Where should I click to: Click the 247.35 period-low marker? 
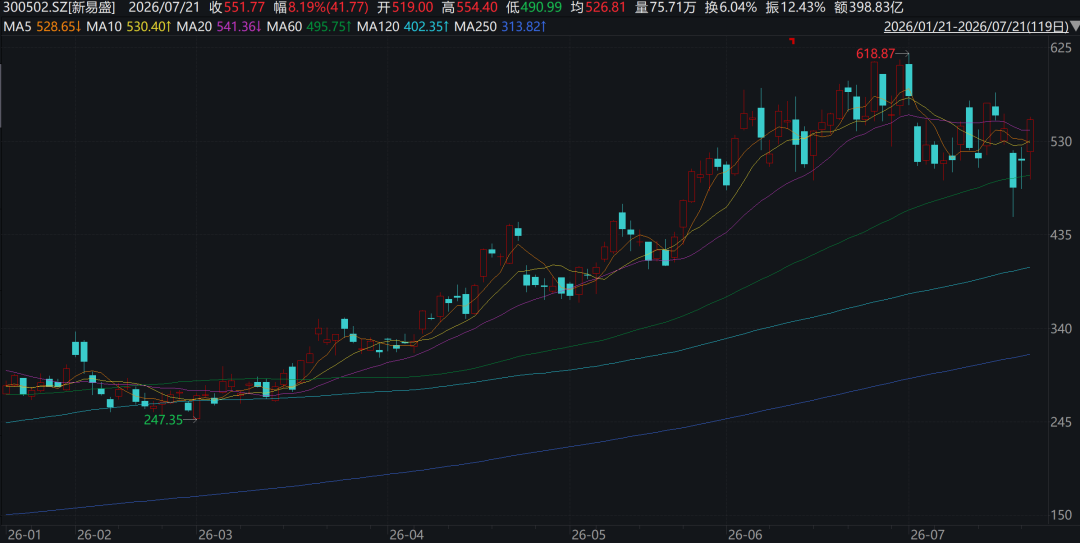tap(163, 420)
